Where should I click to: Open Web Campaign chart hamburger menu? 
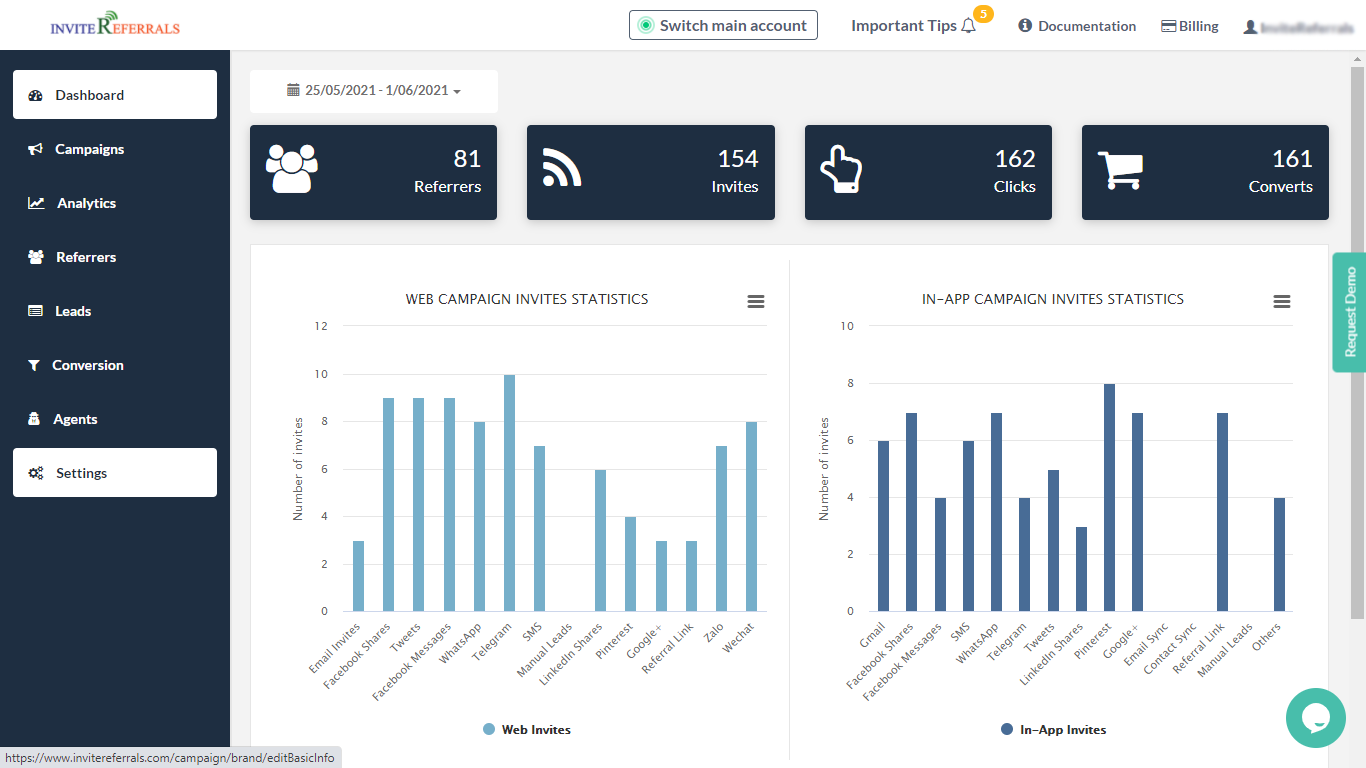click(x=756, y=301)
